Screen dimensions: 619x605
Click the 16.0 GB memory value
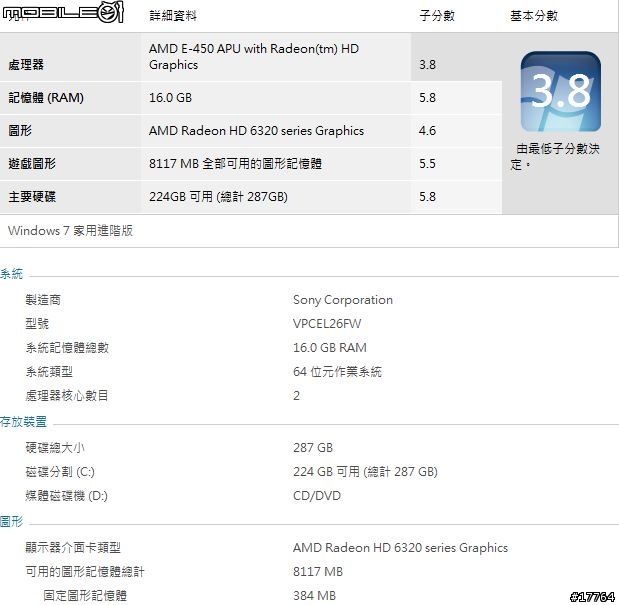[x=171, y=97]
